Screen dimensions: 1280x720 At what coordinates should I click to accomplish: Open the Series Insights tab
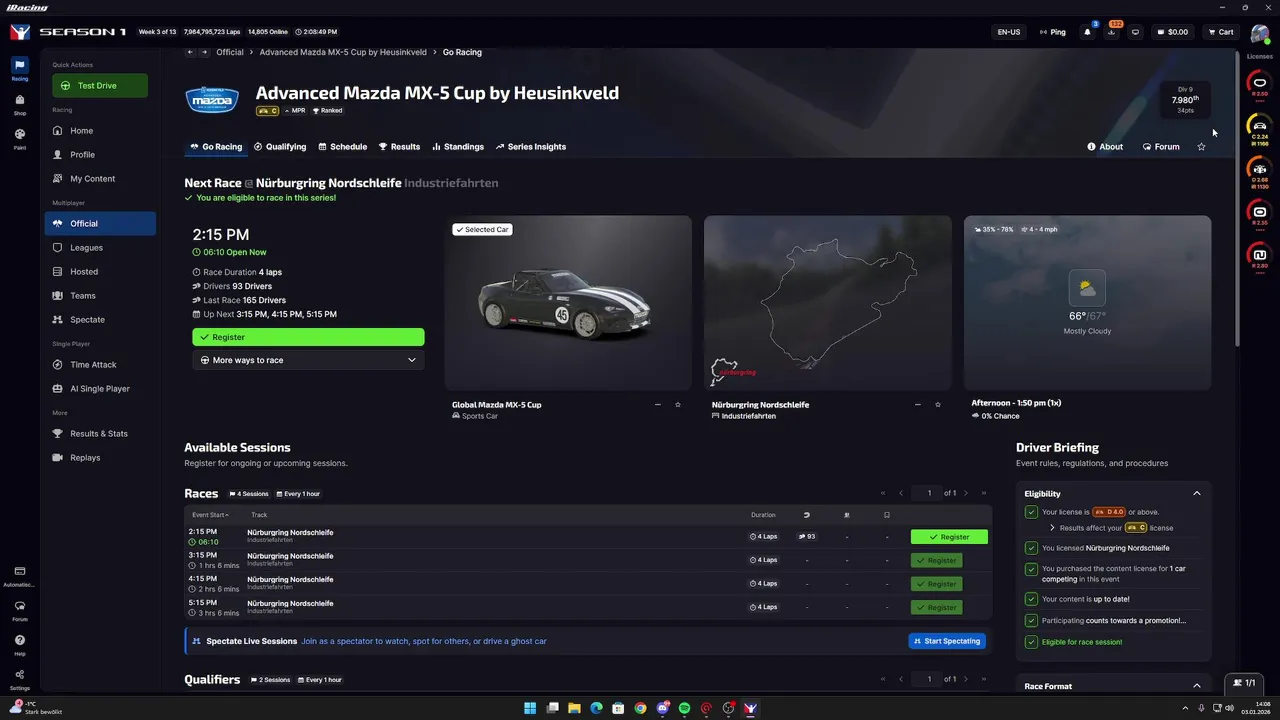[531, 147]
